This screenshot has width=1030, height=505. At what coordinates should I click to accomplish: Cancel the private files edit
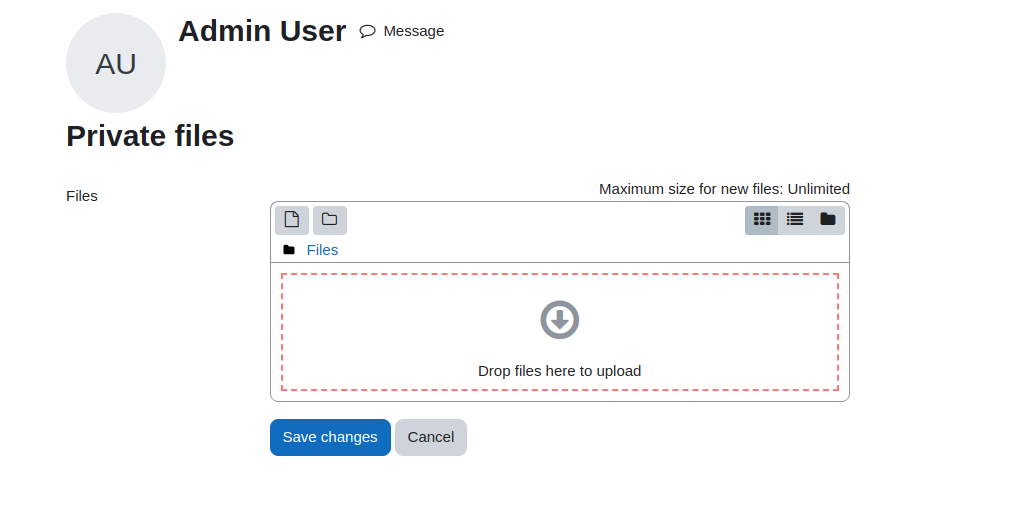[x=431, y=437]
